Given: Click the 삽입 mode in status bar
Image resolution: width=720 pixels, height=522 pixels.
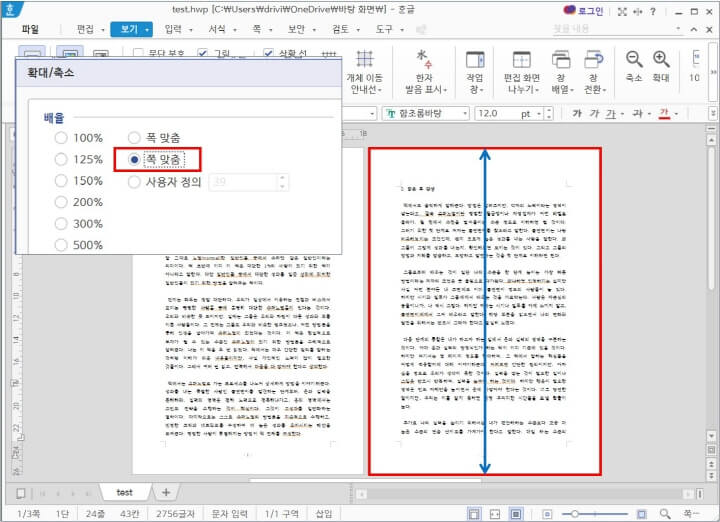Looking at the screenshot, I should click(x=324, y=514).
